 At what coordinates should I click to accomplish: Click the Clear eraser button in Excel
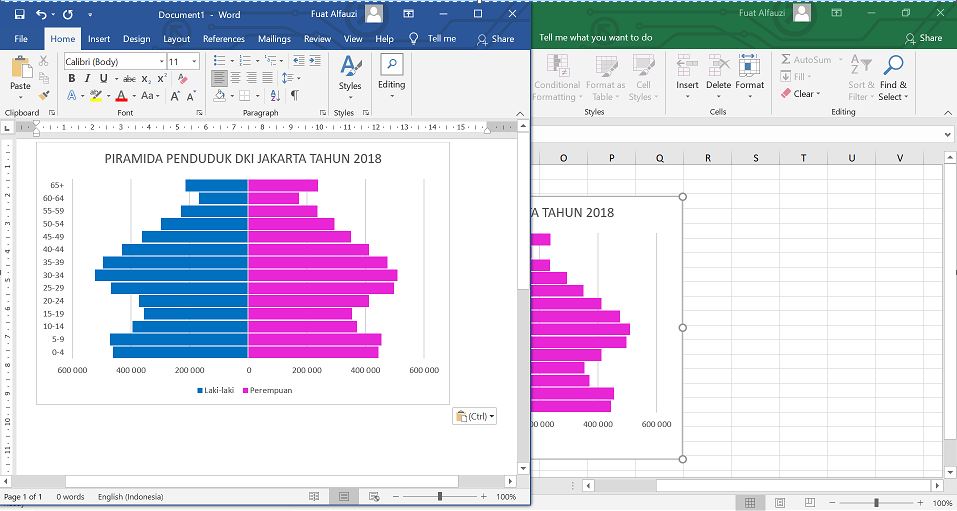click(800, 93)
